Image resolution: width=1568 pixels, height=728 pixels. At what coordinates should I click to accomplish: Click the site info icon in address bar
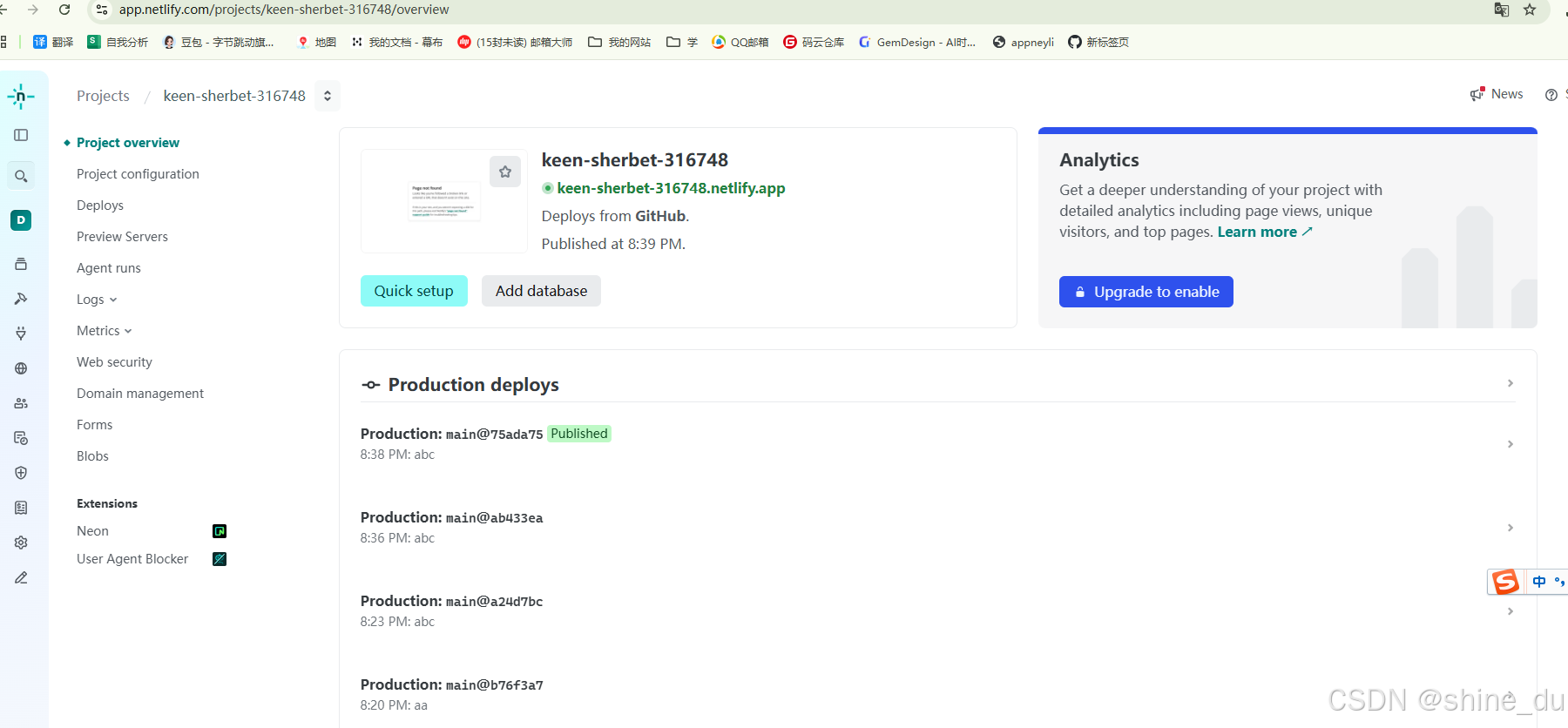click(102, 10)
